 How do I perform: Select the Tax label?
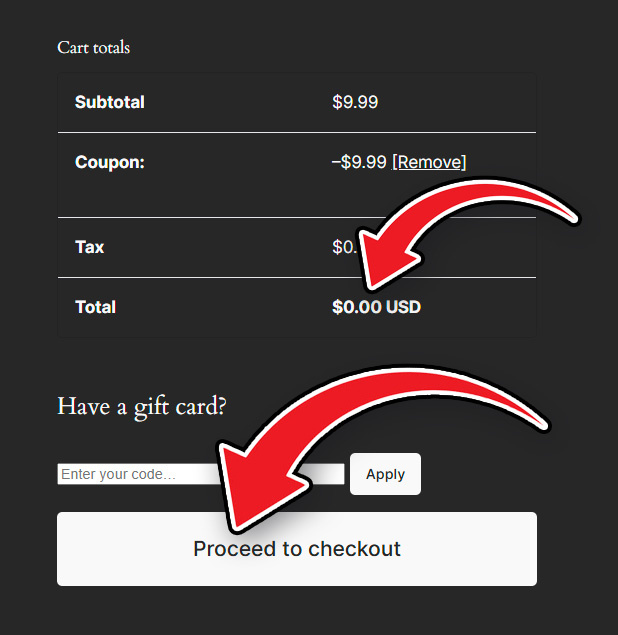[x=90, y=247]
